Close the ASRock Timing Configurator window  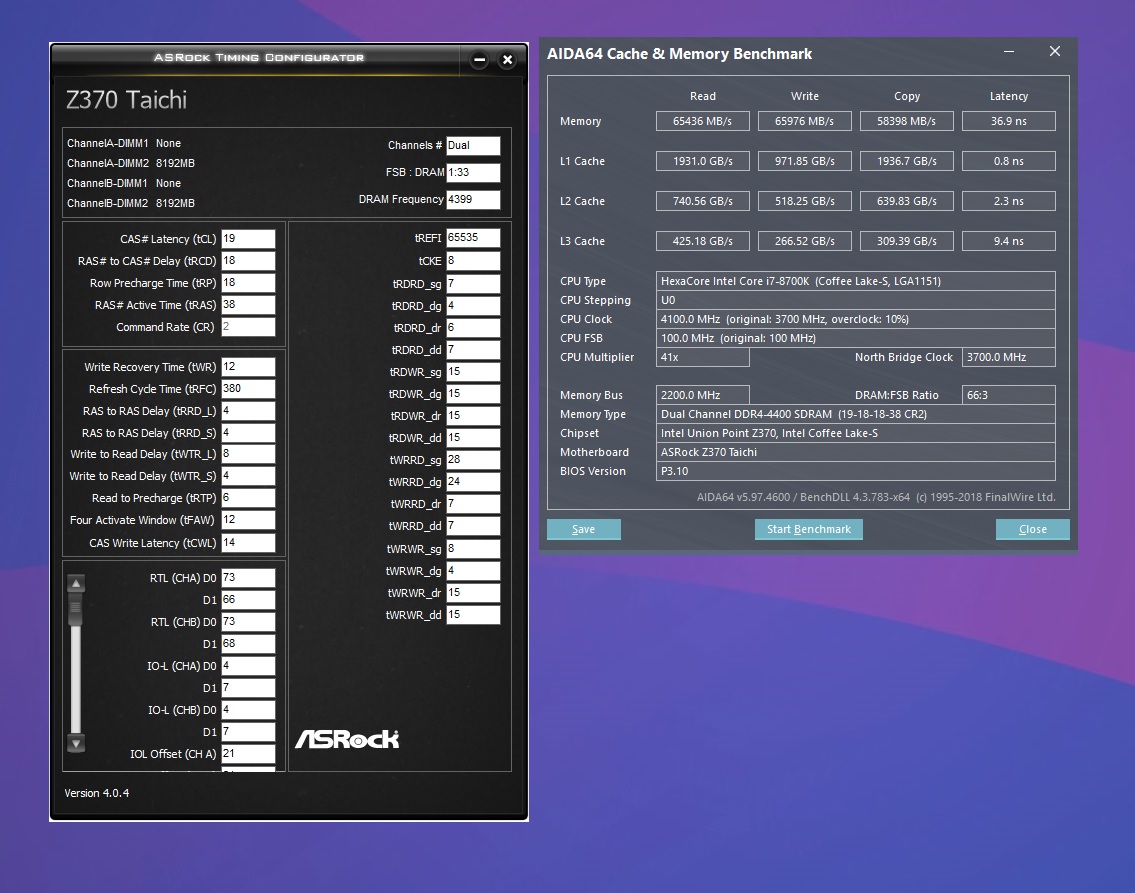(x=507, y=60)
